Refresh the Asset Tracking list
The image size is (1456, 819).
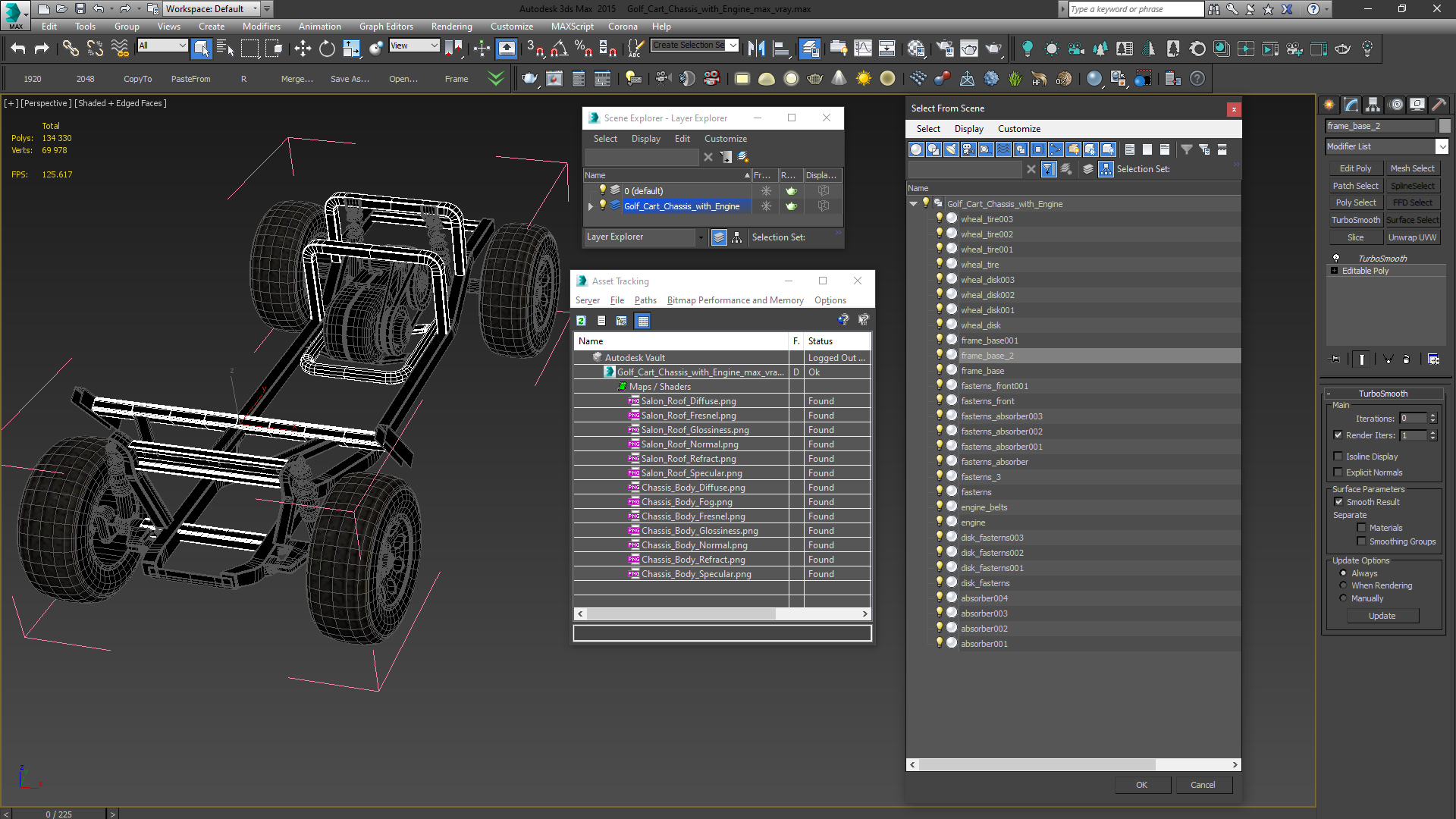click(x=581, y=321)
